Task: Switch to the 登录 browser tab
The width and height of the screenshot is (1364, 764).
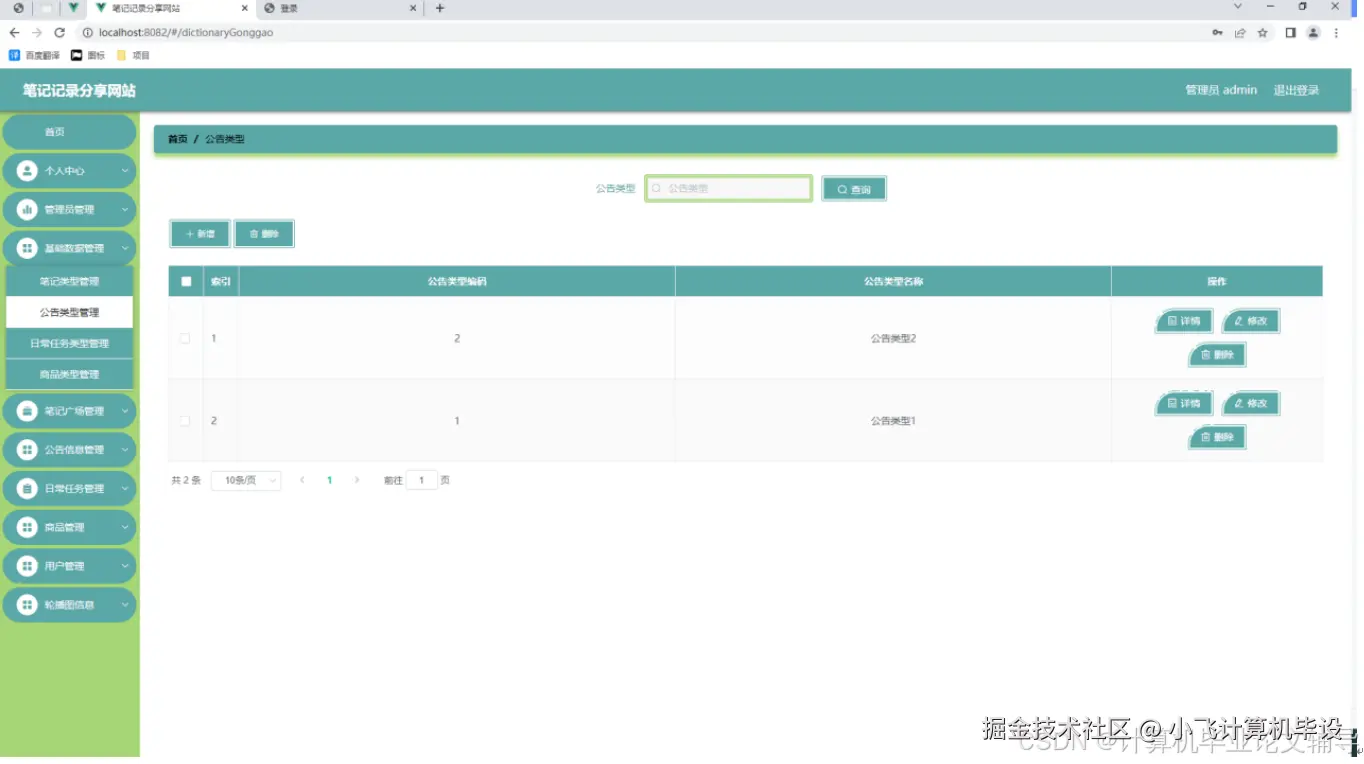Action: click(x=338, y=8)
